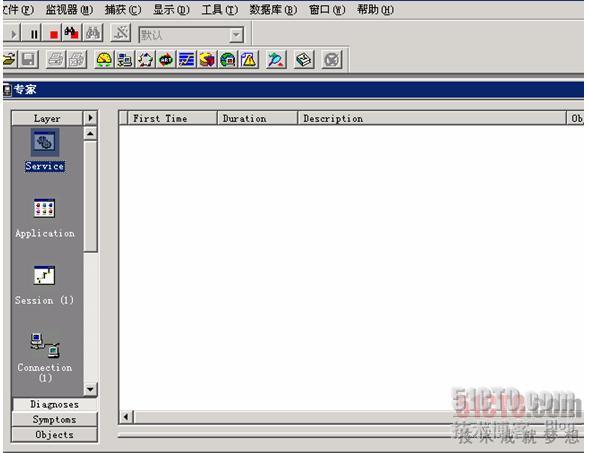Sort by the First Time column header

[x=172, y=118]
